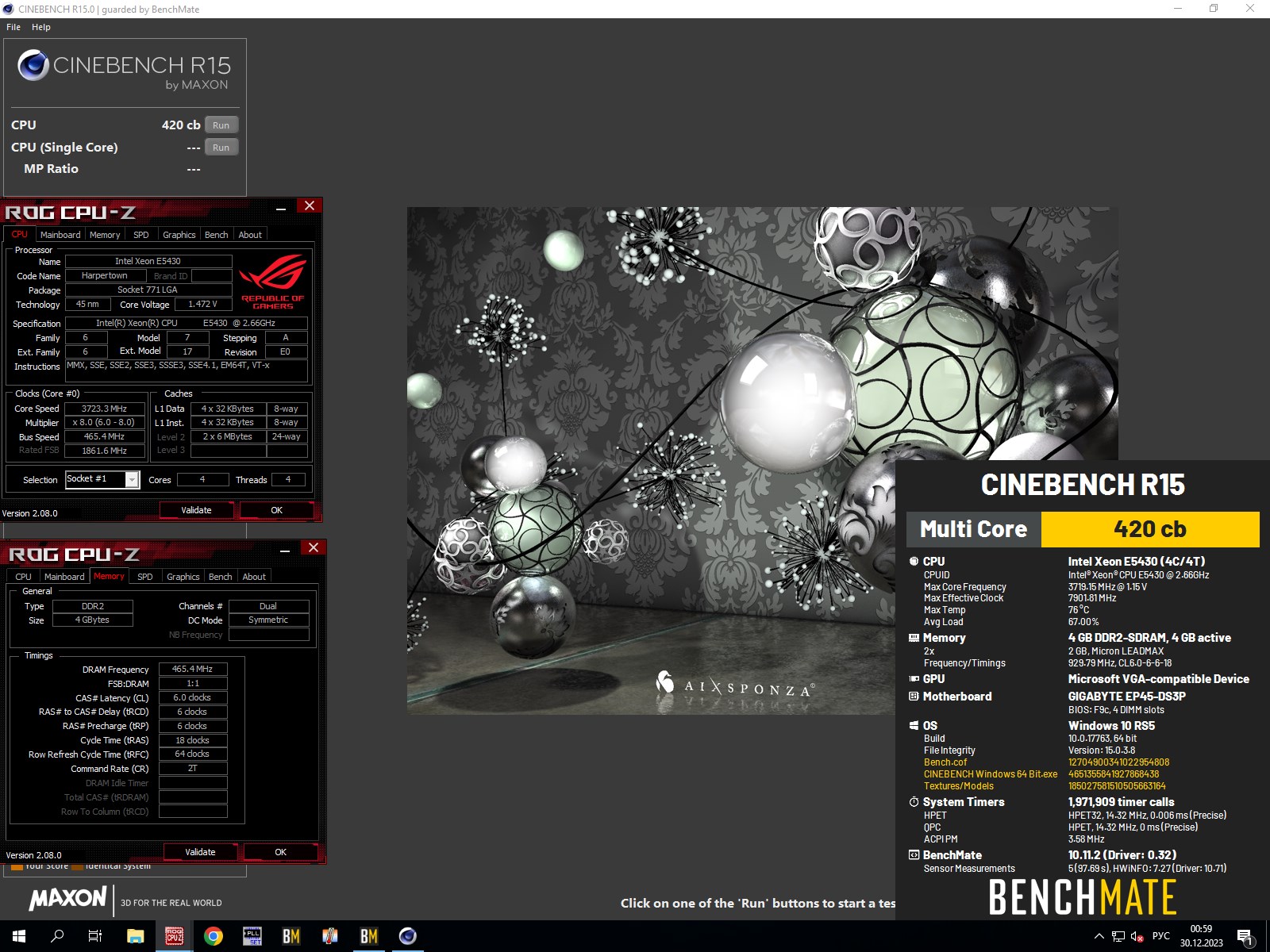Close the bottom ROG CPU-Z window
Image resolution: width=1270 pixels, height=952 pixels.
314,548
